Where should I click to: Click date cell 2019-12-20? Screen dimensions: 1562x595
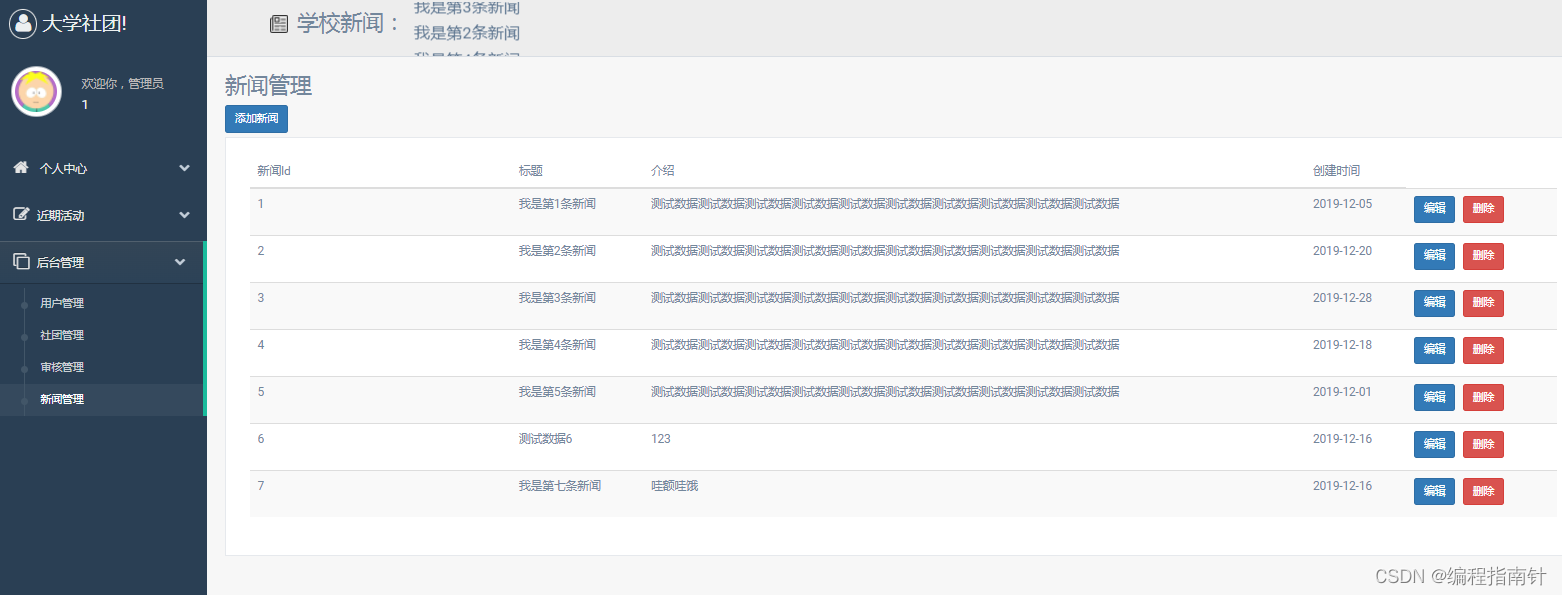pyautogui.click(x=1343, y=251)
